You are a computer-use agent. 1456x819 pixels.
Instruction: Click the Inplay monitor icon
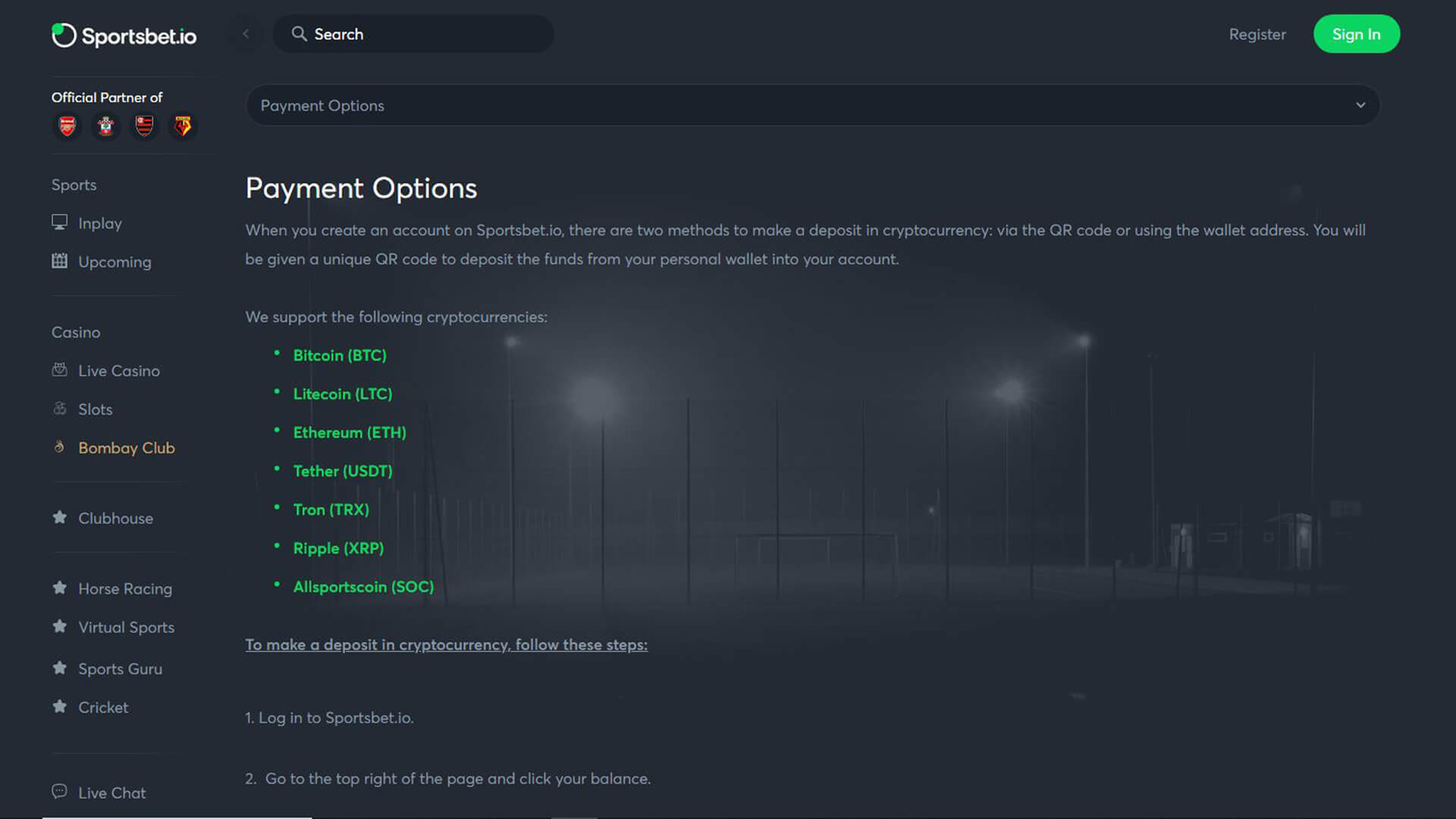click(59, 222)
